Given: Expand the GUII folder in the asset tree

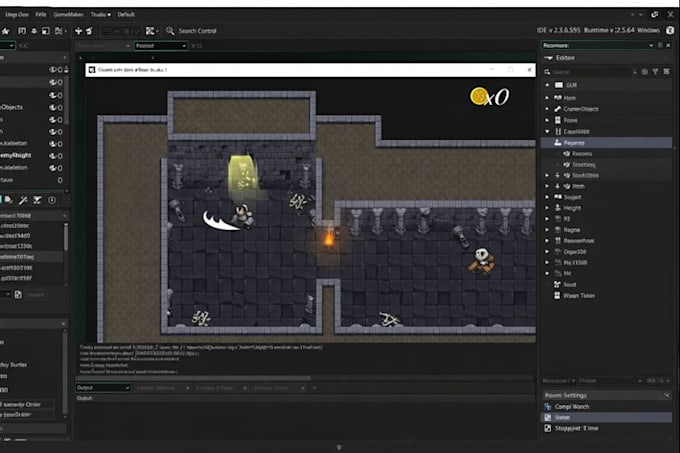Looking at the screenshot, I should [547, 85].
